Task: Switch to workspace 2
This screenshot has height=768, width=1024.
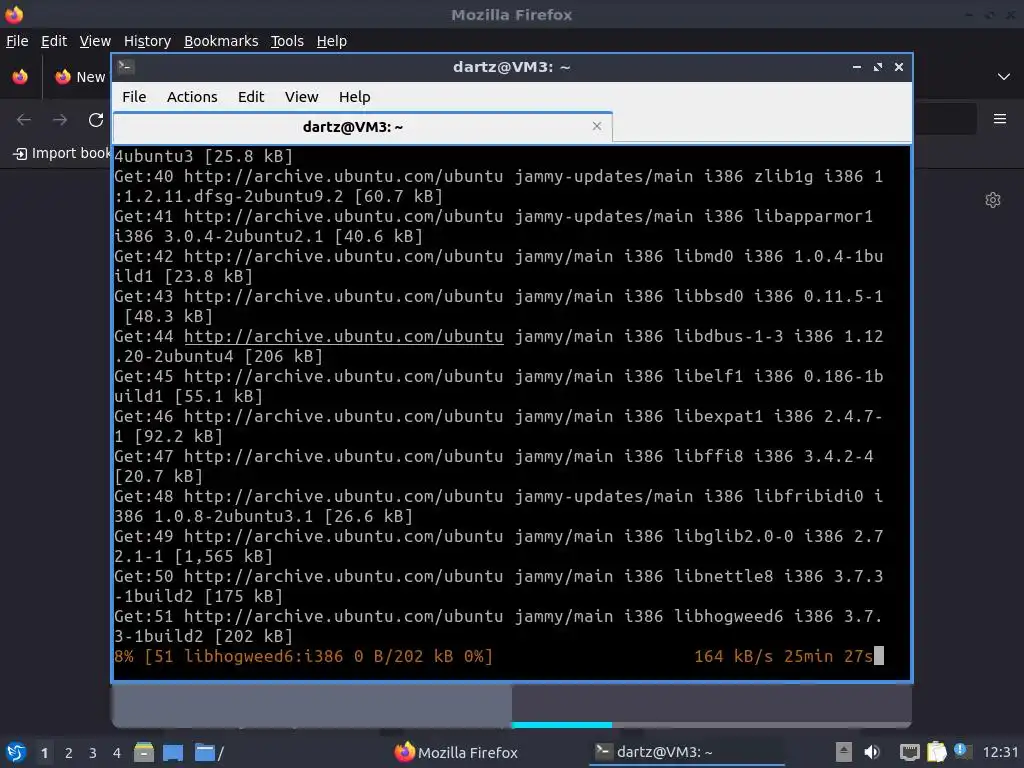Action: [69, 753]
